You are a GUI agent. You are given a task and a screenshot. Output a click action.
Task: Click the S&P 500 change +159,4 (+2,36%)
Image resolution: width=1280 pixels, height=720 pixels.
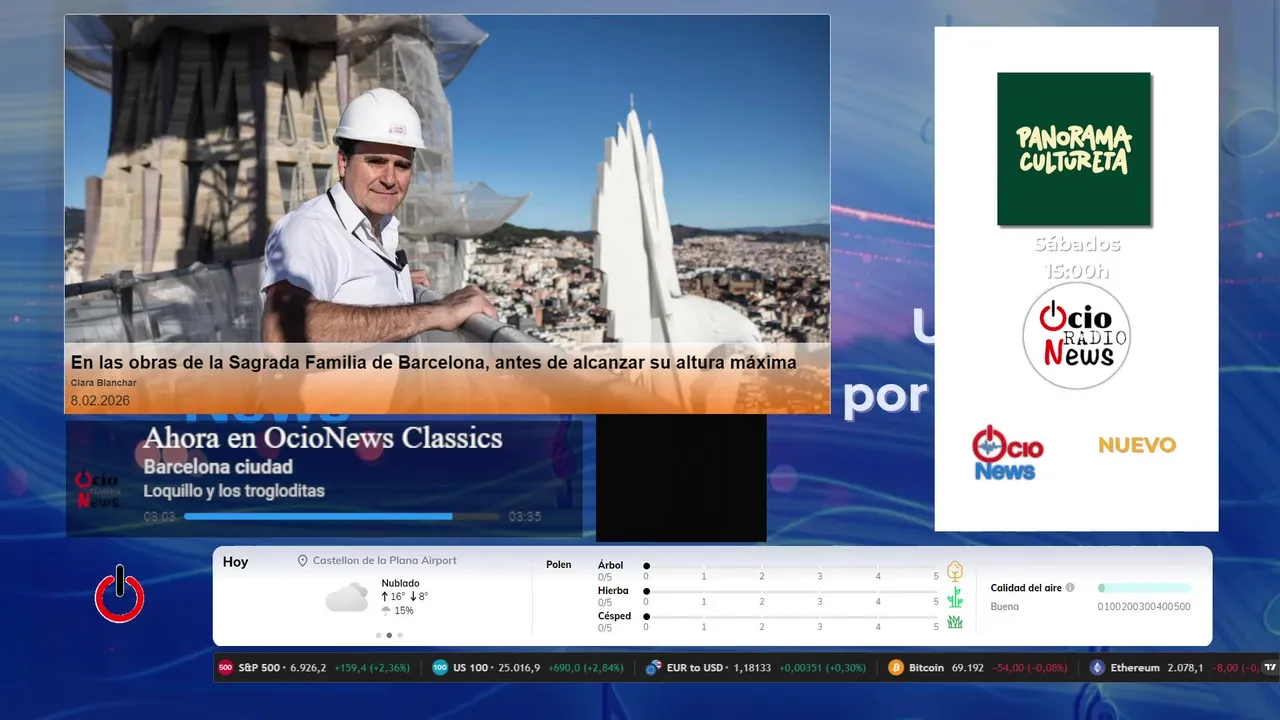pyautogui.click(x=372, y=668)
